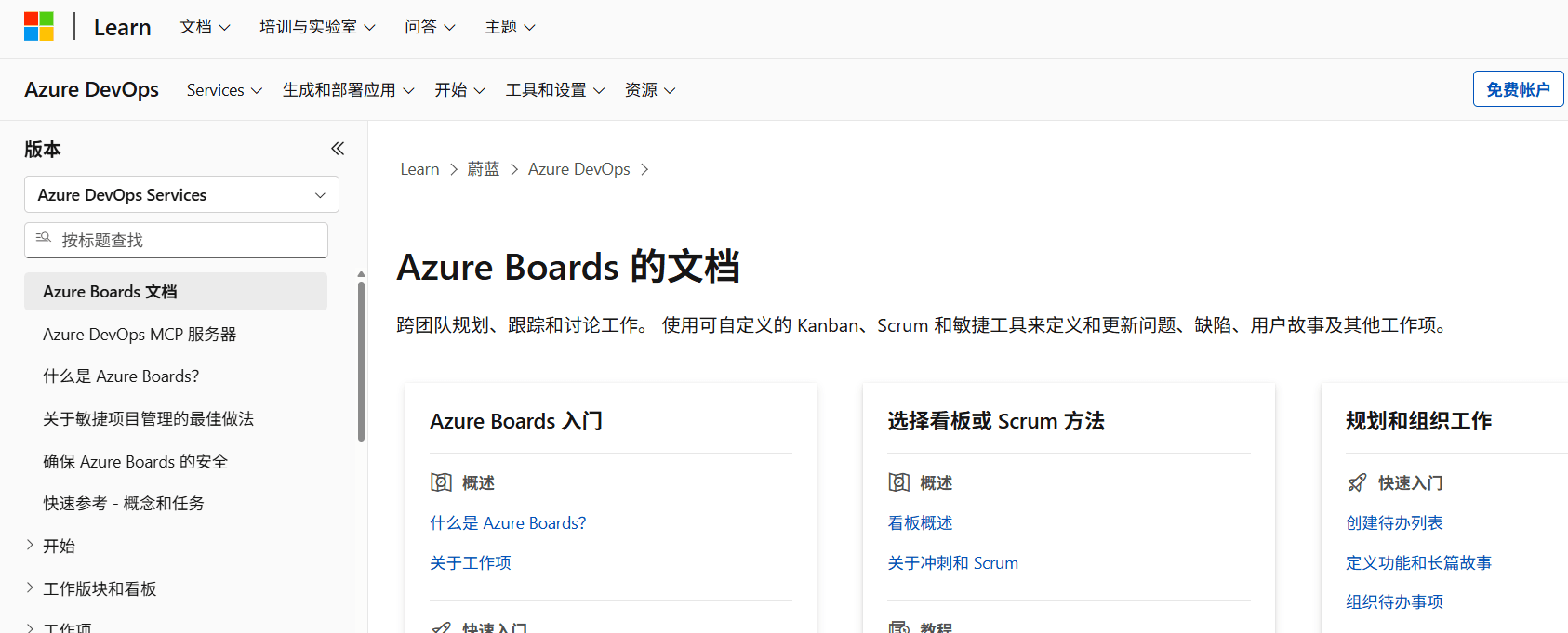
Task: Collapse the sidebar with double-chevron icon
Action: tap(338, 149)
